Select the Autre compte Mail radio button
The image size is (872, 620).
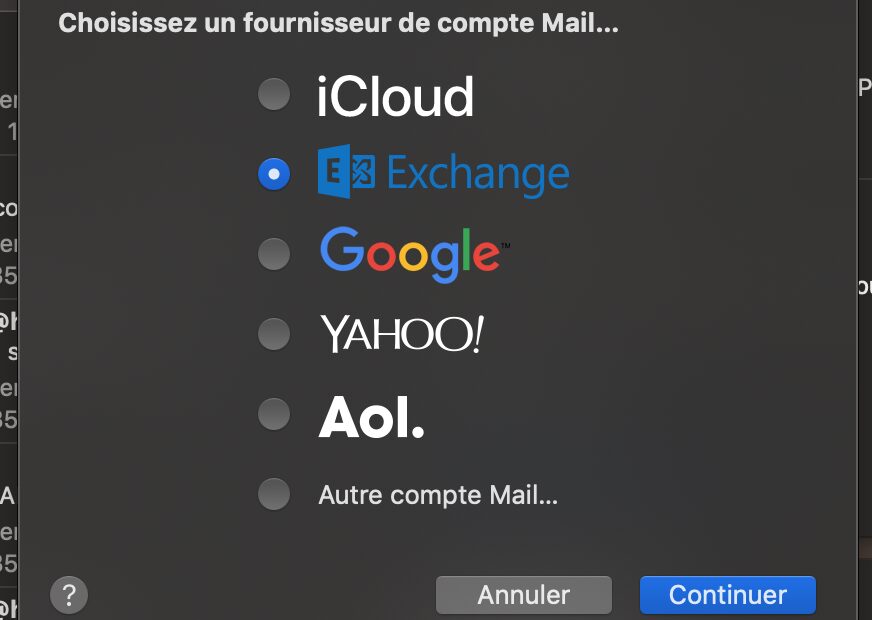[274, 494]
